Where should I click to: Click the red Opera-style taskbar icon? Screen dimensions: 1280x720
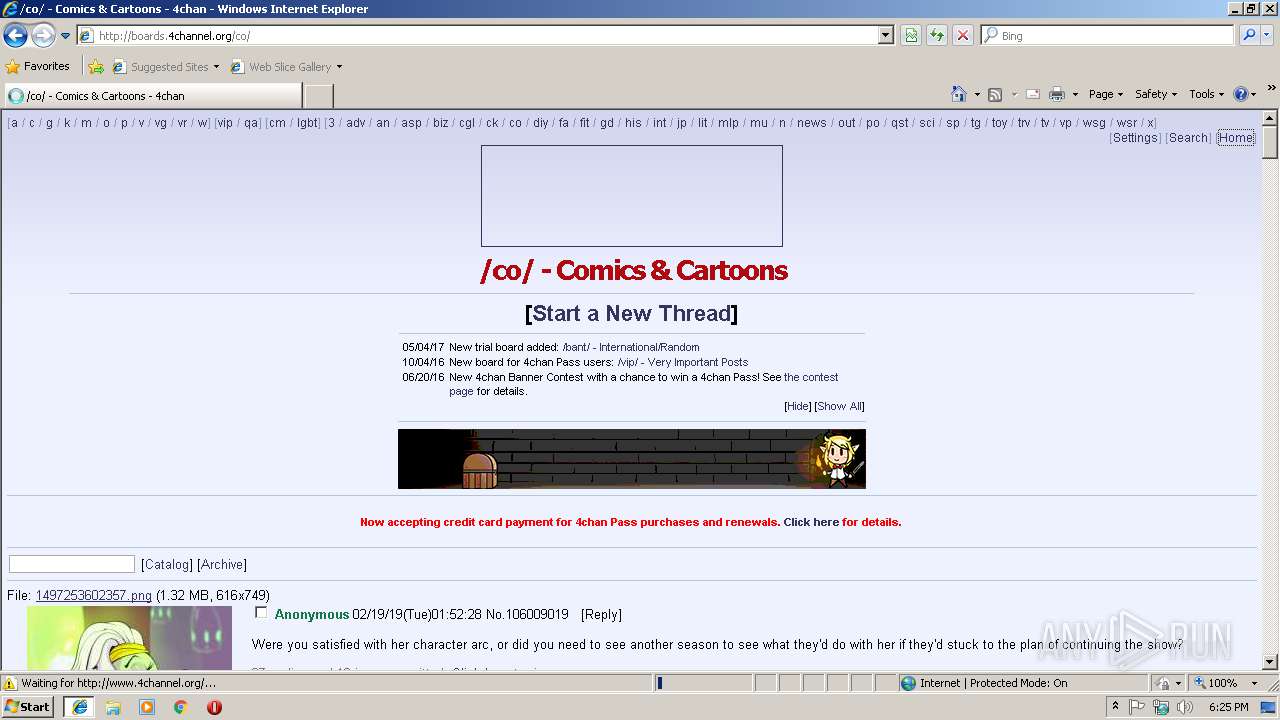point(214,706)
